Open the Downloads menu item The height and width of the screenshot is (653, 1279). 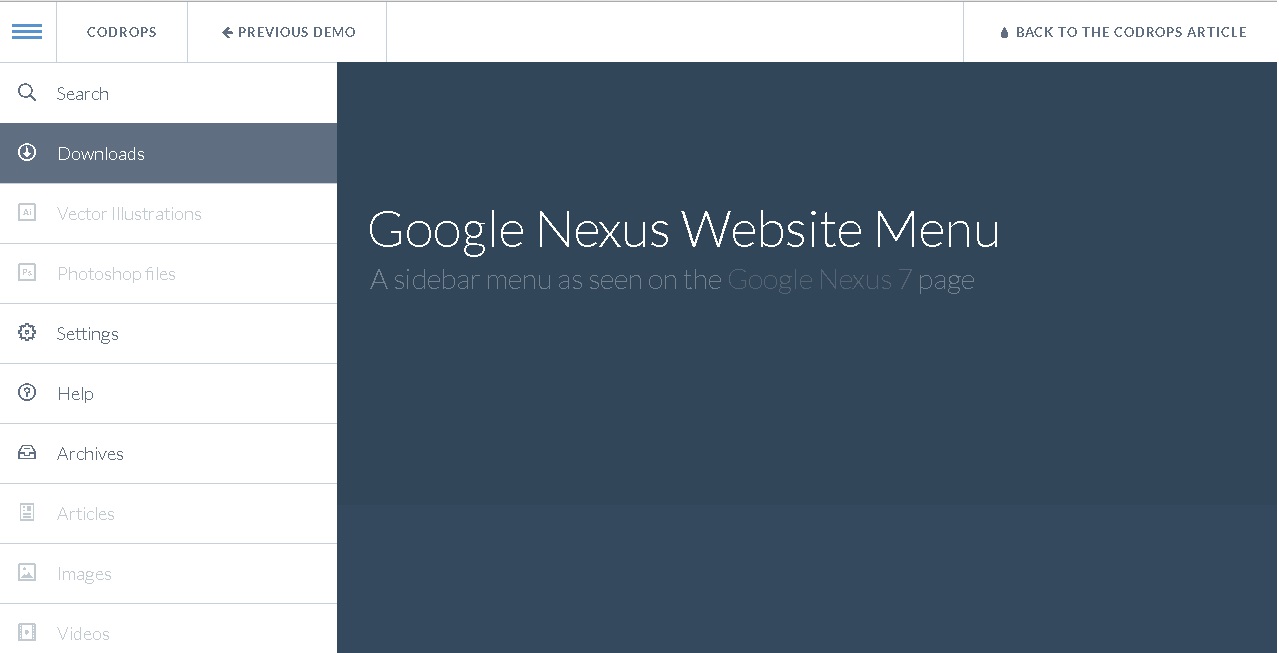pyautogui.click(x=168, y=153)
